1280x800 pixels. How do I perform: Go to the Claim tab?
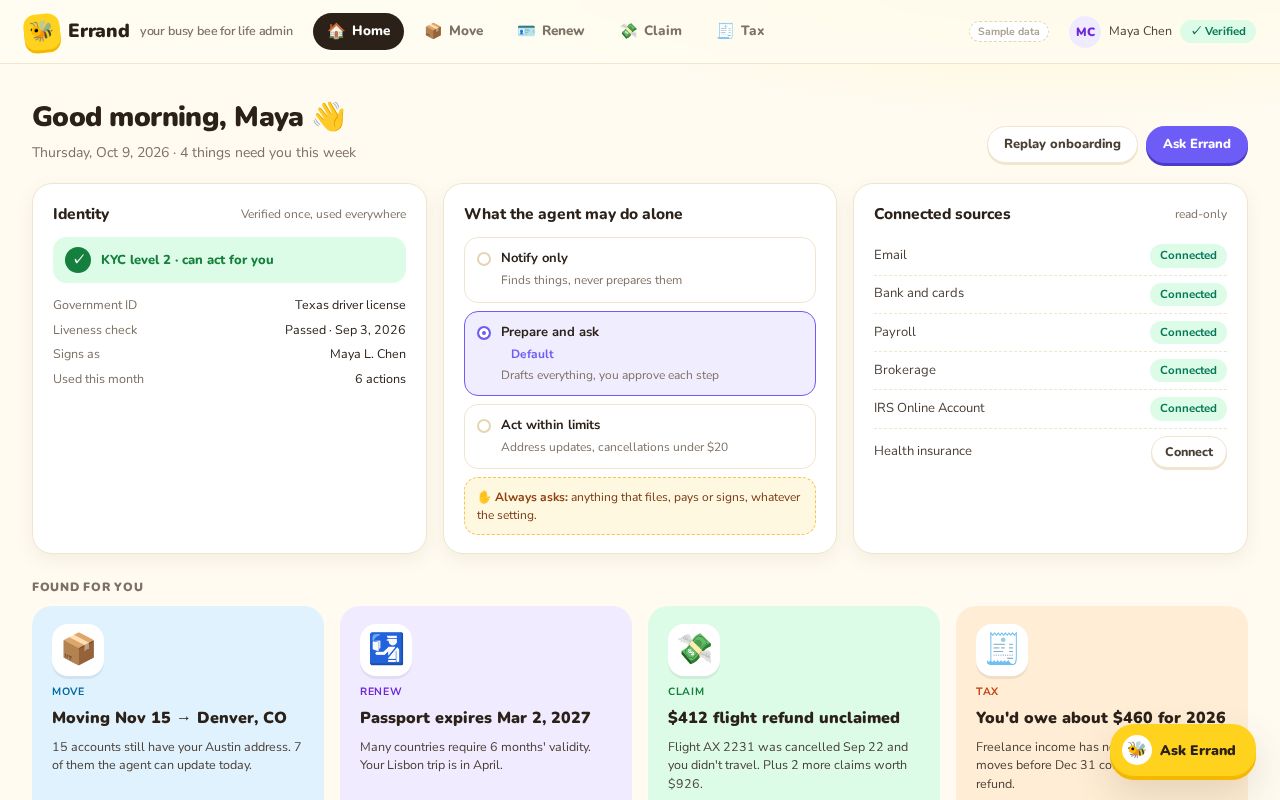click(651, 31)
